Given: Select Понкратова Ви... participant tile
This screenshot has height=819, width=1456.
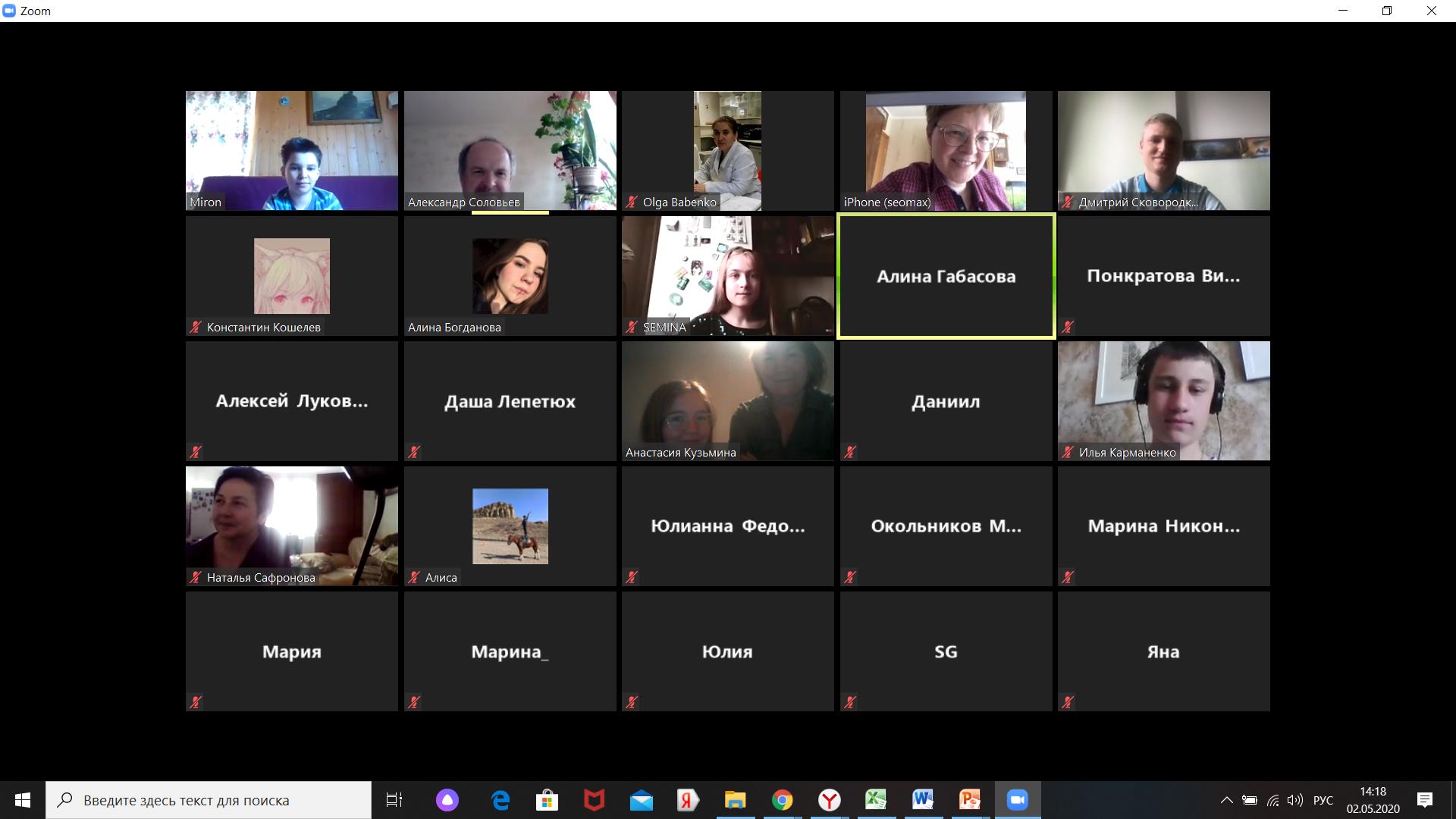Looking at the screenshot, I should click(x=1164, y=276).
